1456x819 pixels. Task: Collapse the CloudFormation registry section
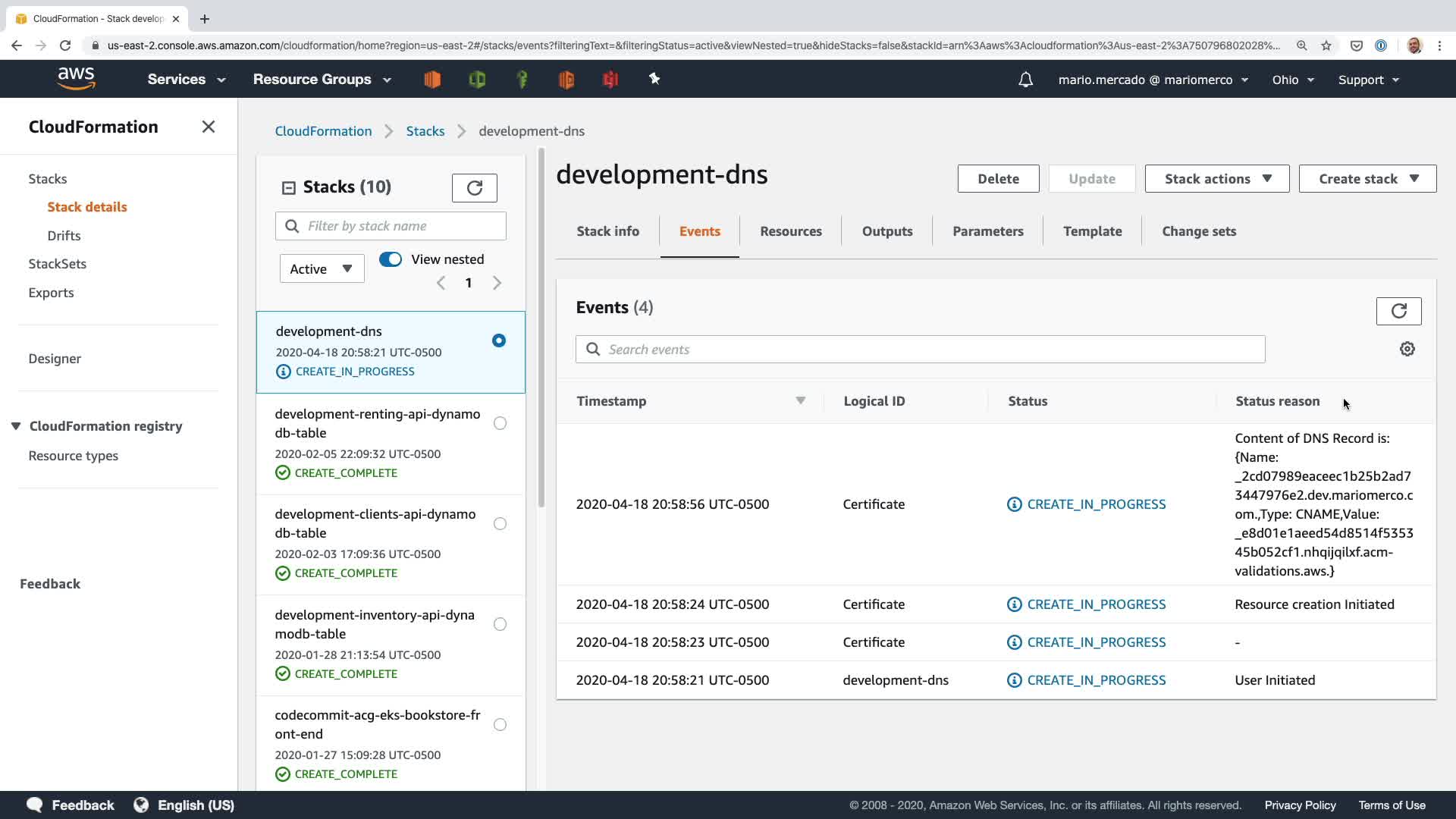[x=16, y=426]
